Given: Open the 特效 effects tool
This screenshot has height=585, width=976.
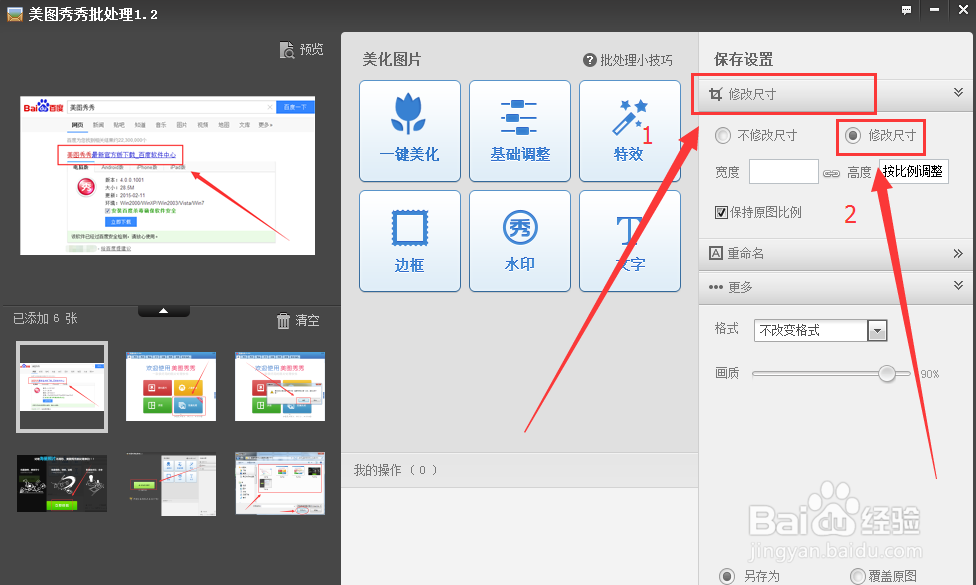Looking at the screenshot, I should click(x=629, y=131).
